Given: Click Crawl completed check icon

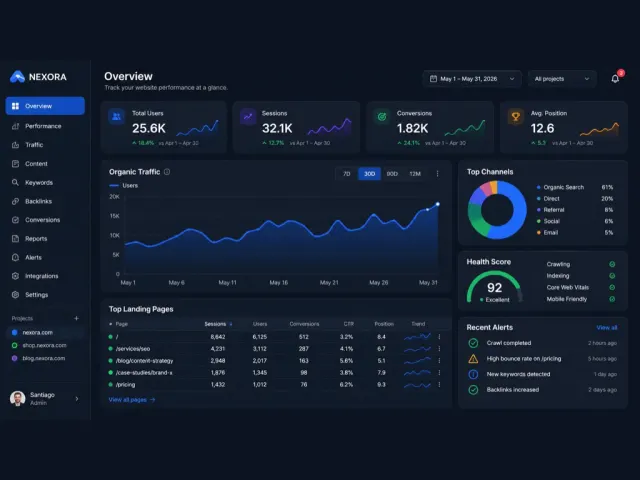Looking at the screenshot, I should (473, 343).
